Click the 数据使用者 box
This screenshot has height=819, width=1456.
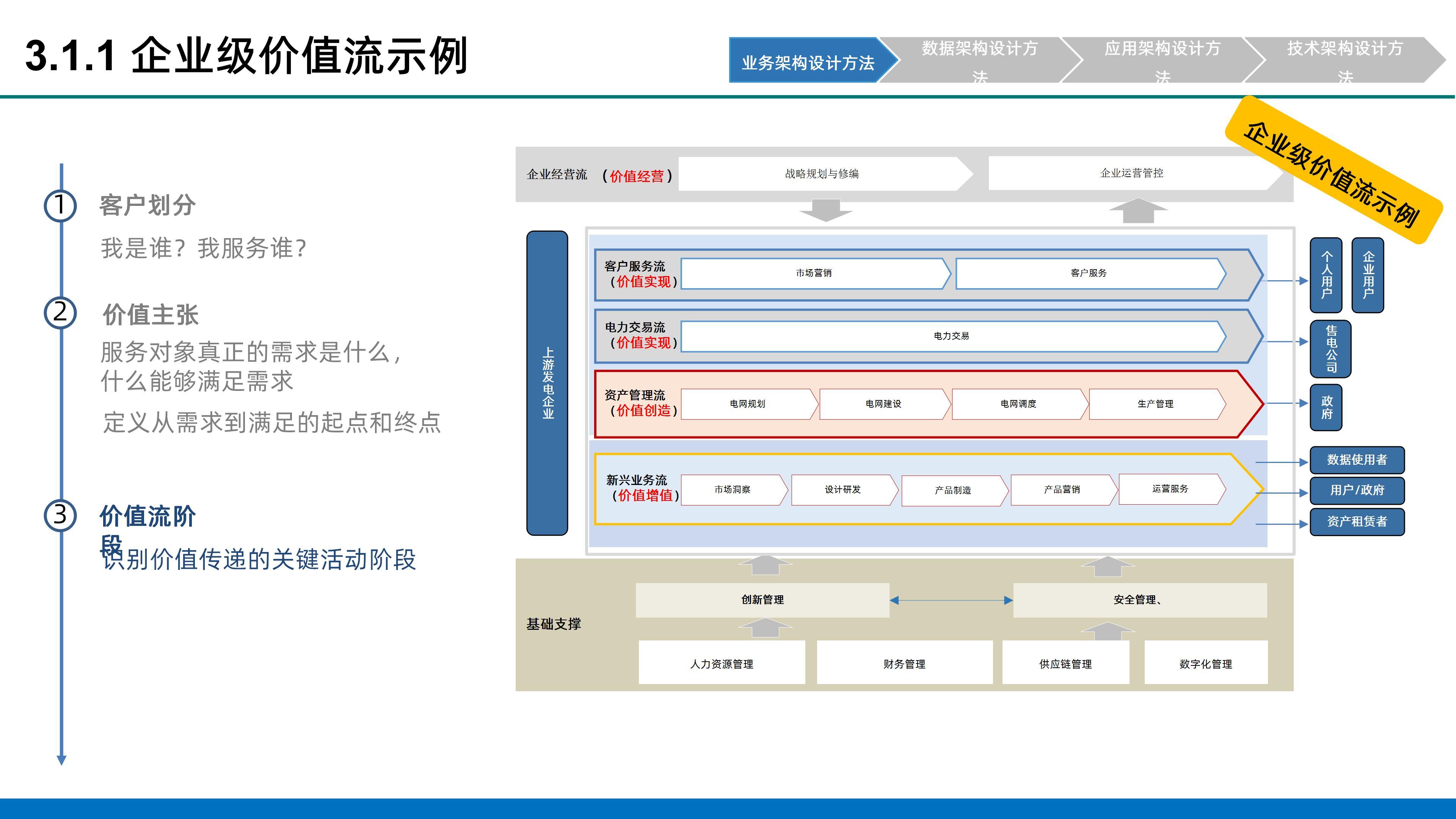click(1357, 460)
